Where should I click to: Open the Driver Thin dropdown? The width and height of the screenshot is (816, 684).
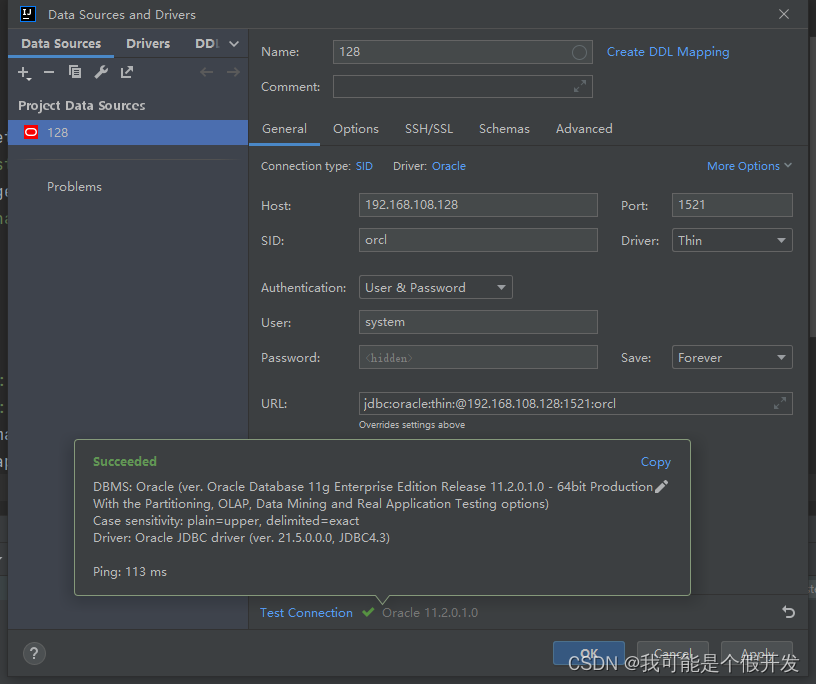click(732, 240)
